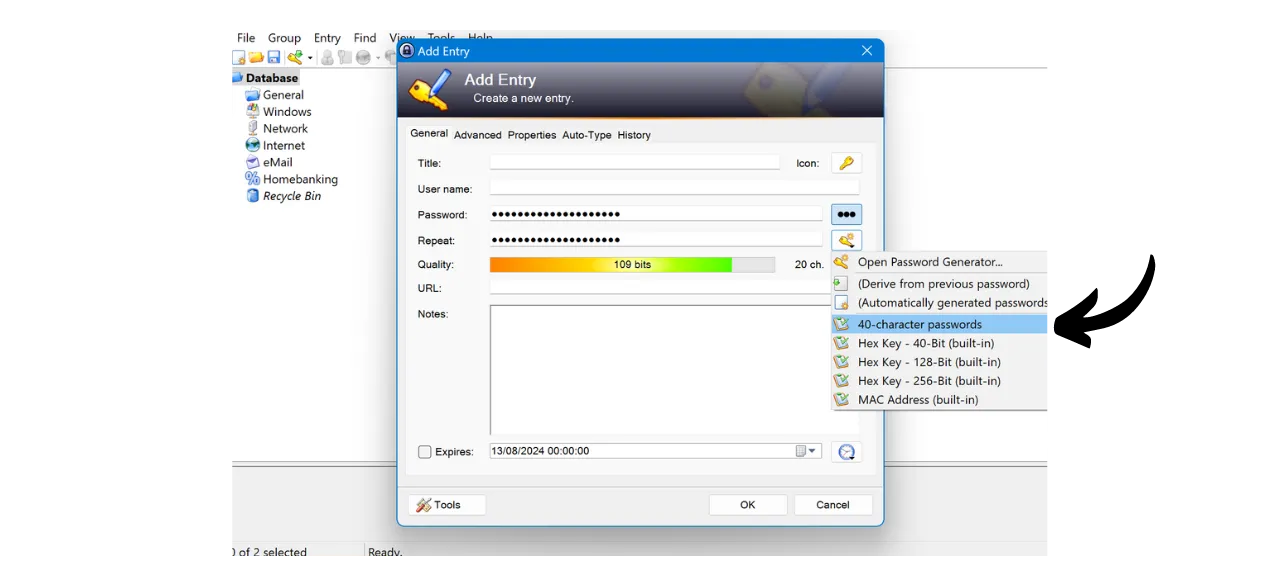Toggle password visibility with the dots button
Image resolution: width=1280 pixels, height=586 pixels.
click(846, 214)
